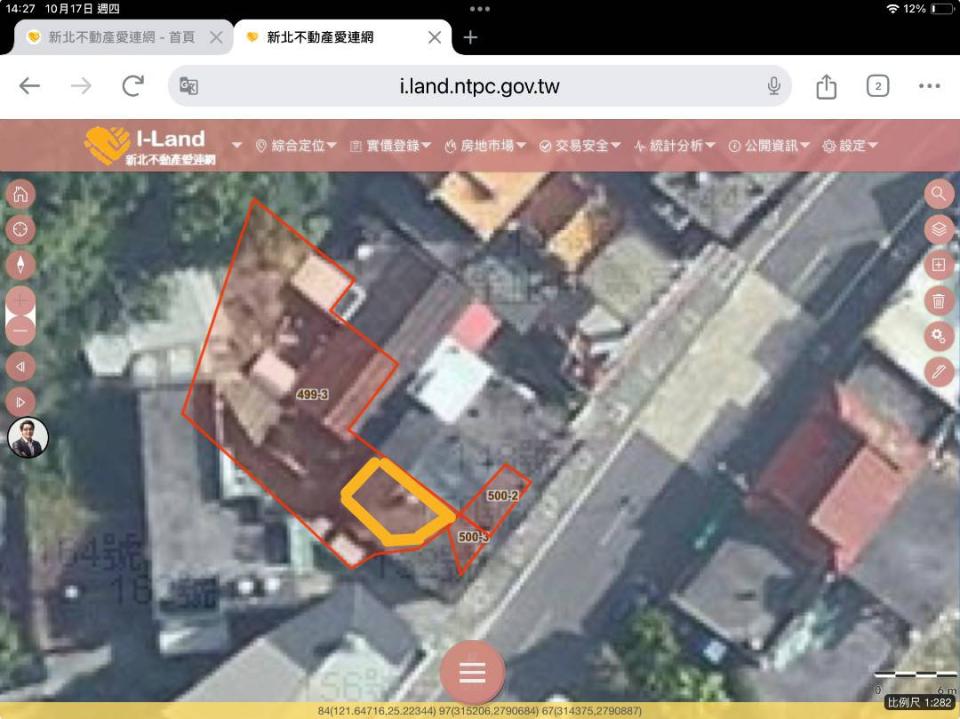This screenshot has height=719, width=960.
Task: Select the pencil drawing tool
Action: [x=938, y=371]
